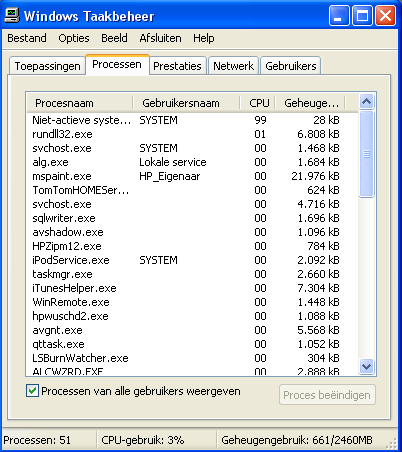Switch to the Toepassingen tab
402x452 pixels.
tap(47, 66)
